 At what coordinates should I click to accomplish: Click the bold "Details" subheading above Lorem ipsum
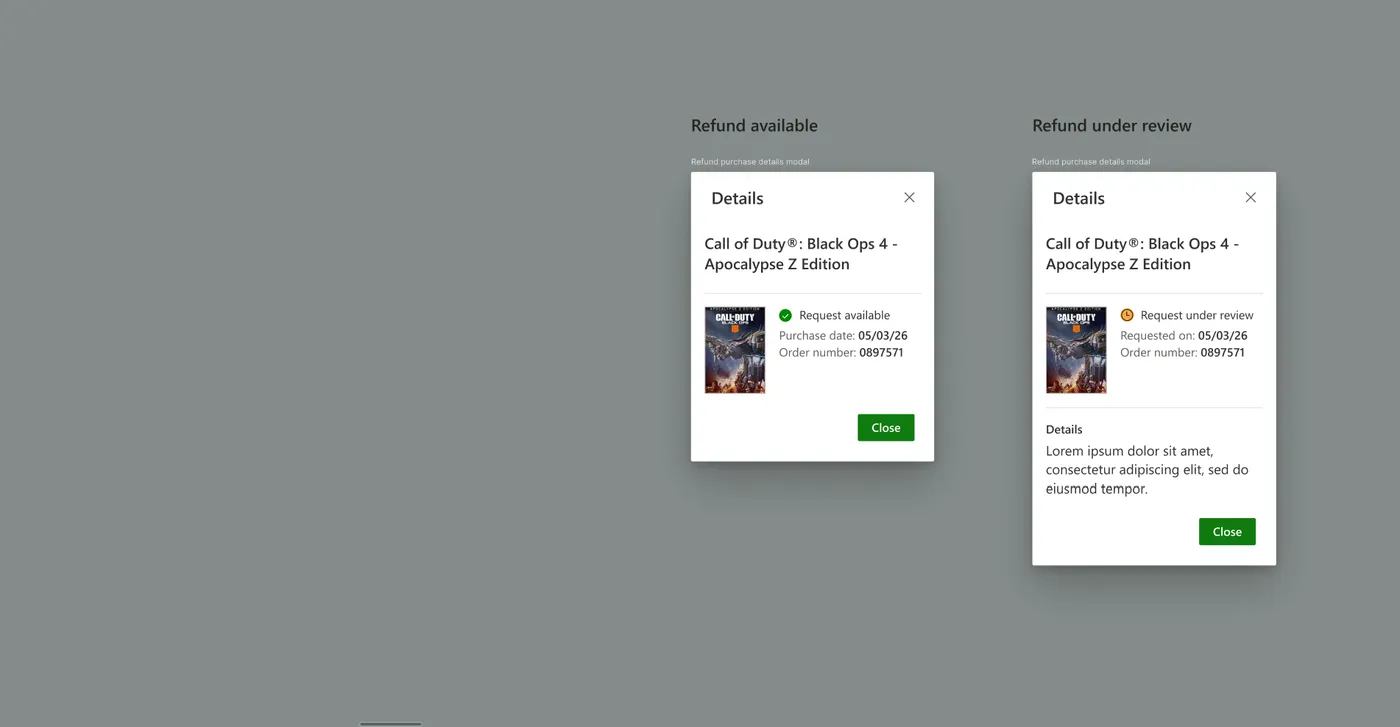[1064, 429]
